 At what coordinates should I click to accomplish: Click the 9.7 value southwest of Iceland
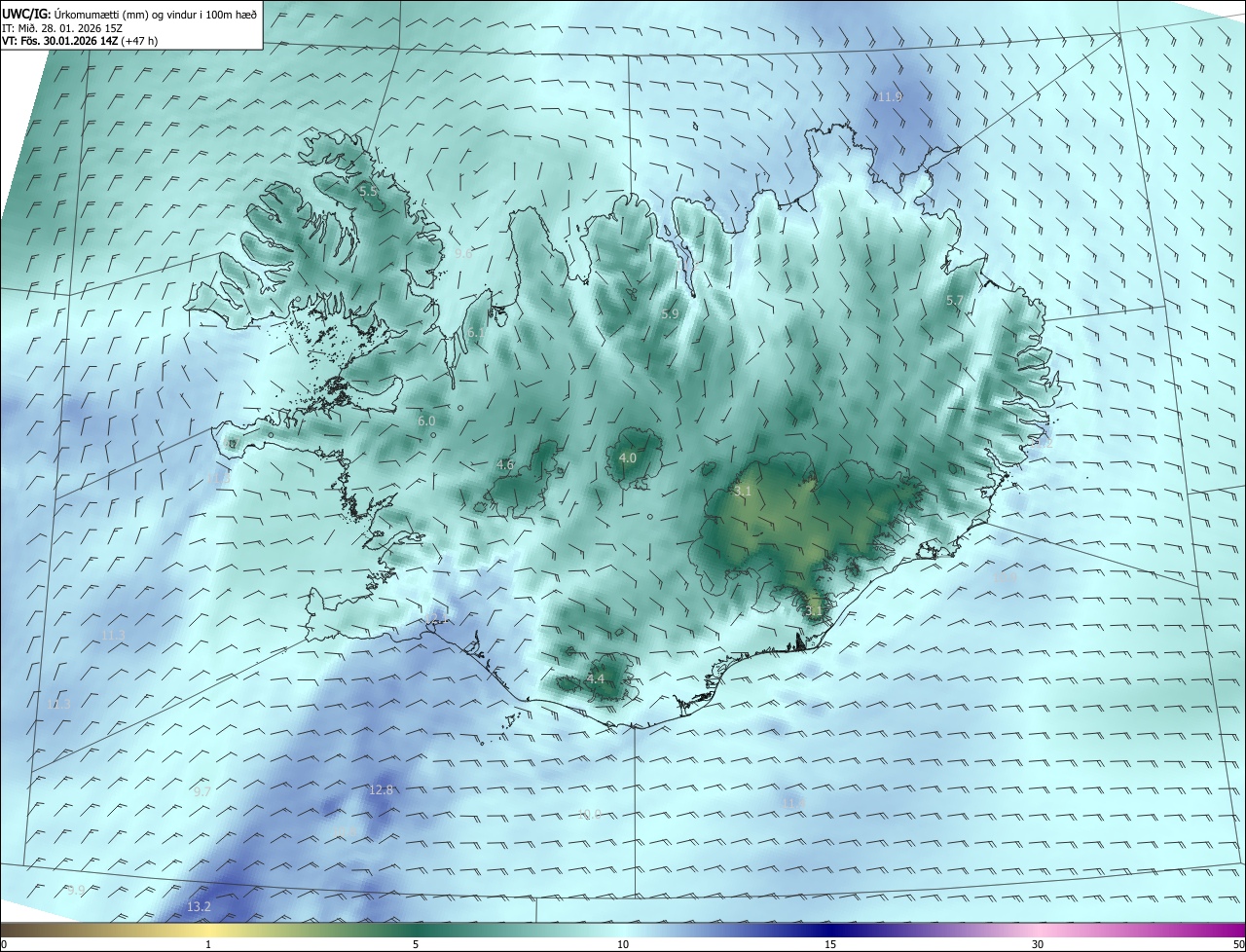tap(202, 792)
